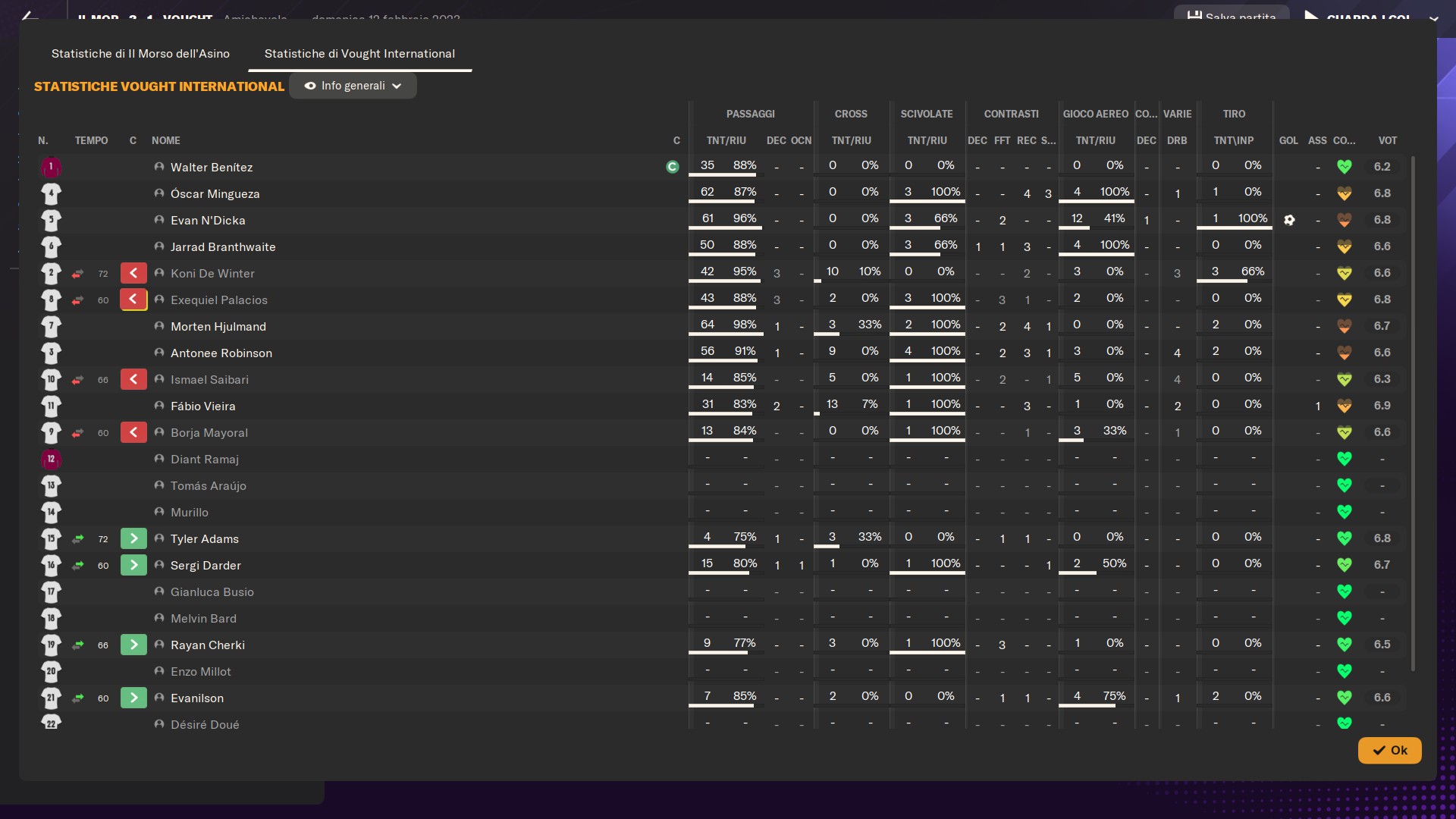The width and height of the screenshot is (1456, 819).
Task: Click back arrow at top left
Action: (x=29, y=17)
